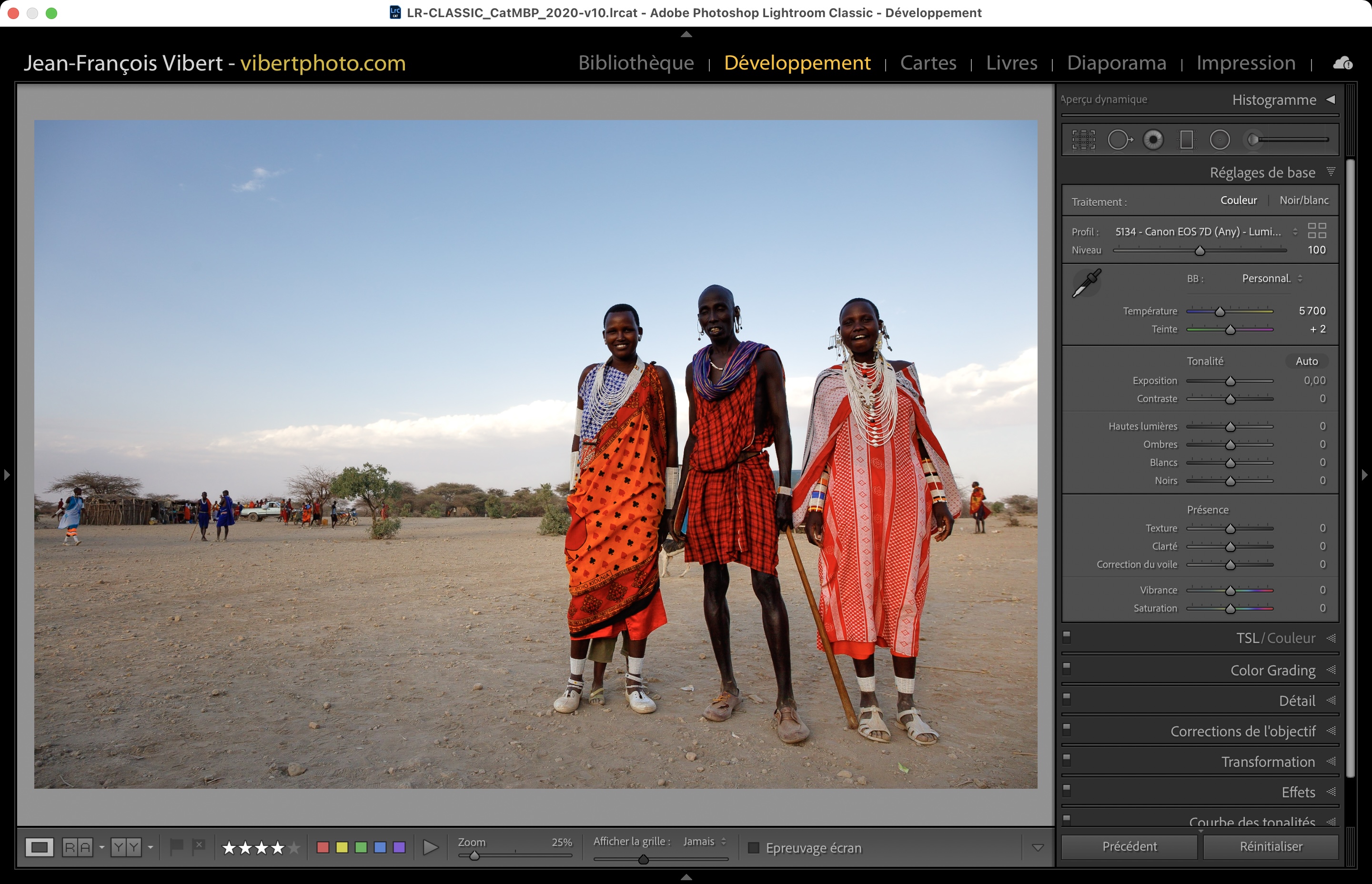Open the profile browser grid icon
The width and height of the screenshot is (1372, 884).
(1317, 231)
